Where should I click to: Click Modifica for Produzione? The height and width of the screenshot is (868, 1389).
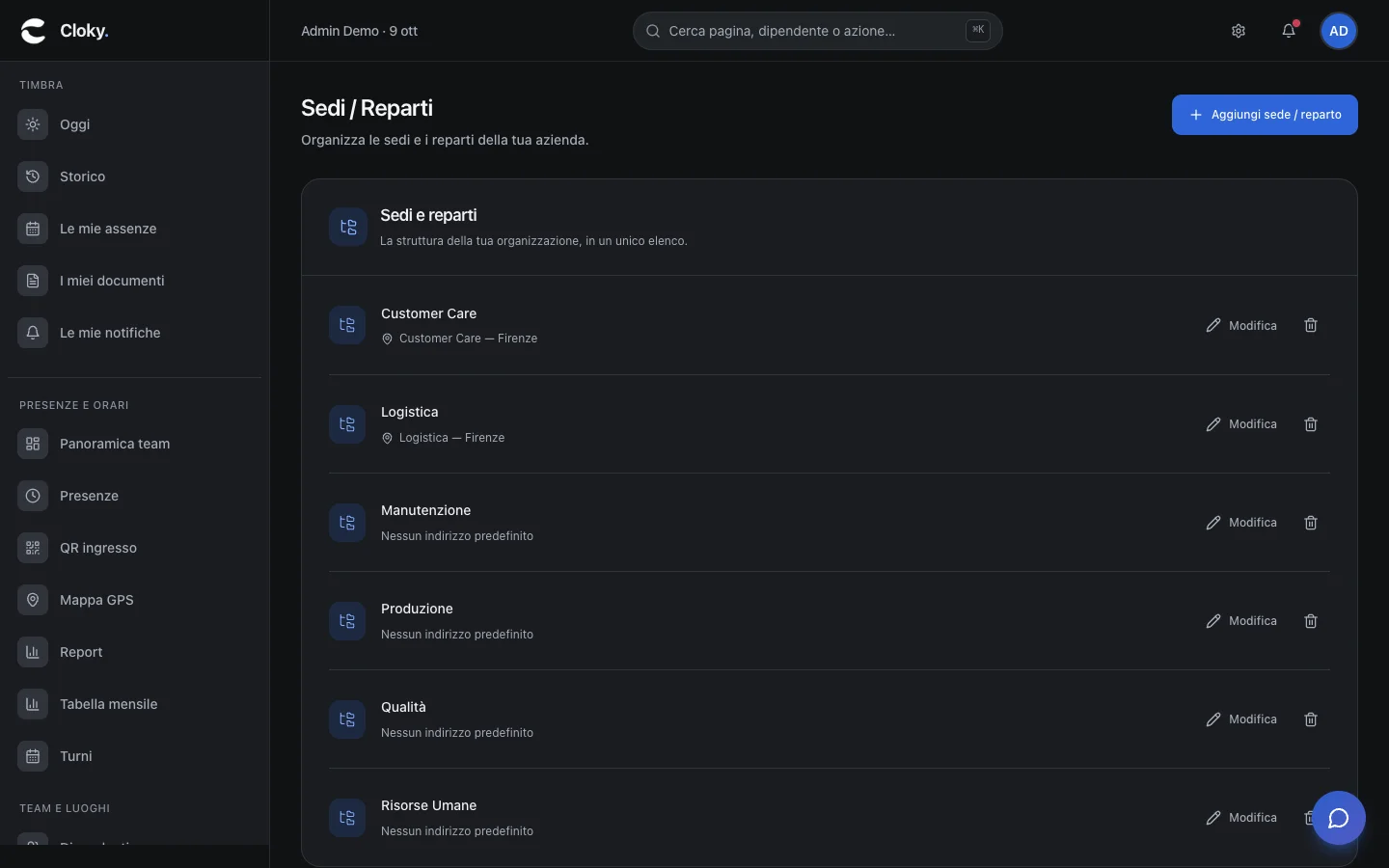(1241, 621)
